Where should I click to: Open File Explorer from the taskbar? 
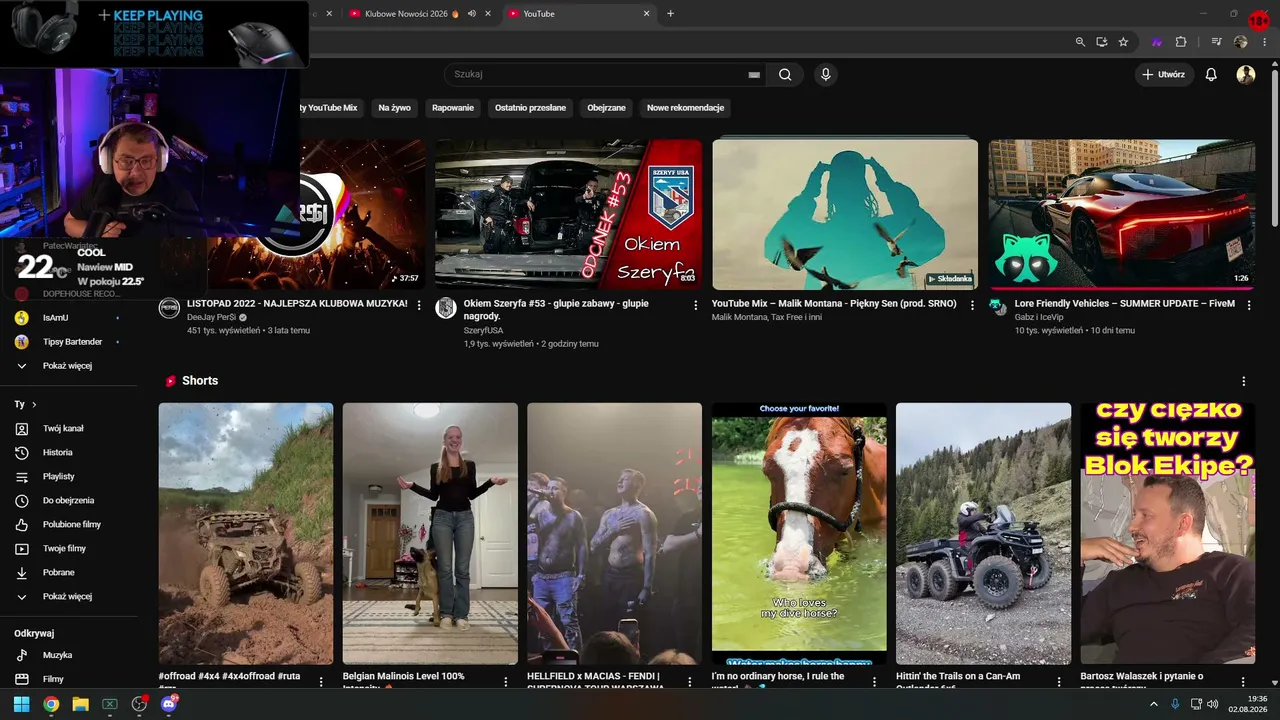click(80, 704)
